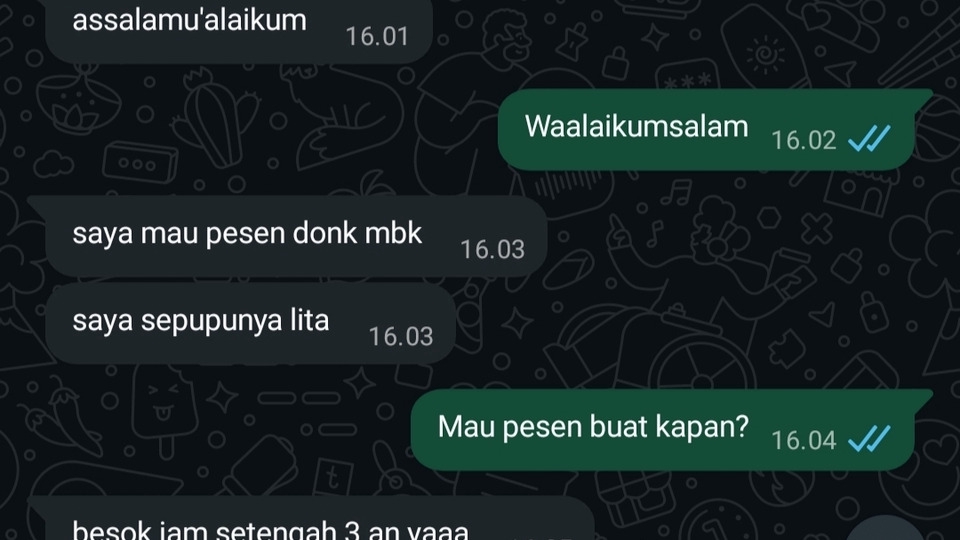This screenshot has height=540, width=960.
Task: Click the 16.03 time after "sepupunya lita"
Action: click(x=400, y=336)
